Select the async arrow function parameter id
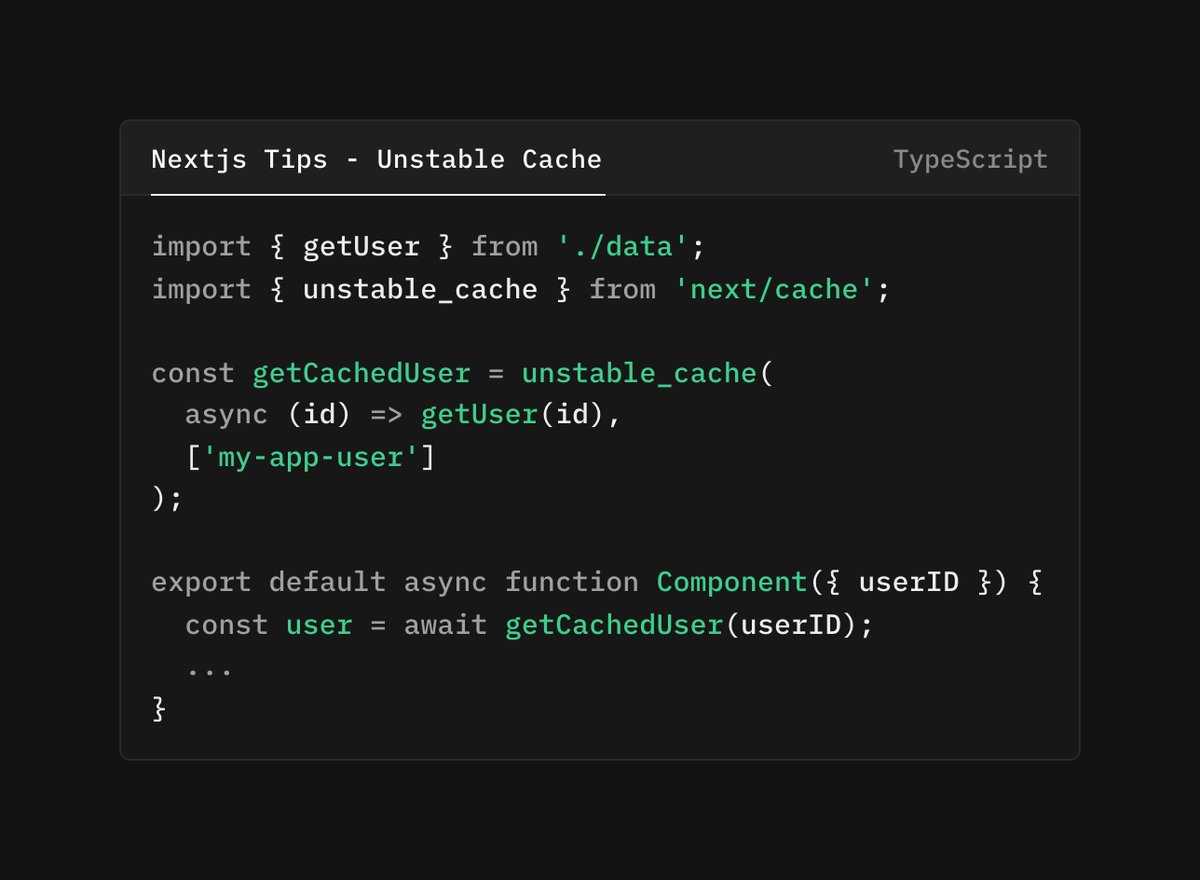The width and height of the screenshot is (1200, 880). coord(319,413)
